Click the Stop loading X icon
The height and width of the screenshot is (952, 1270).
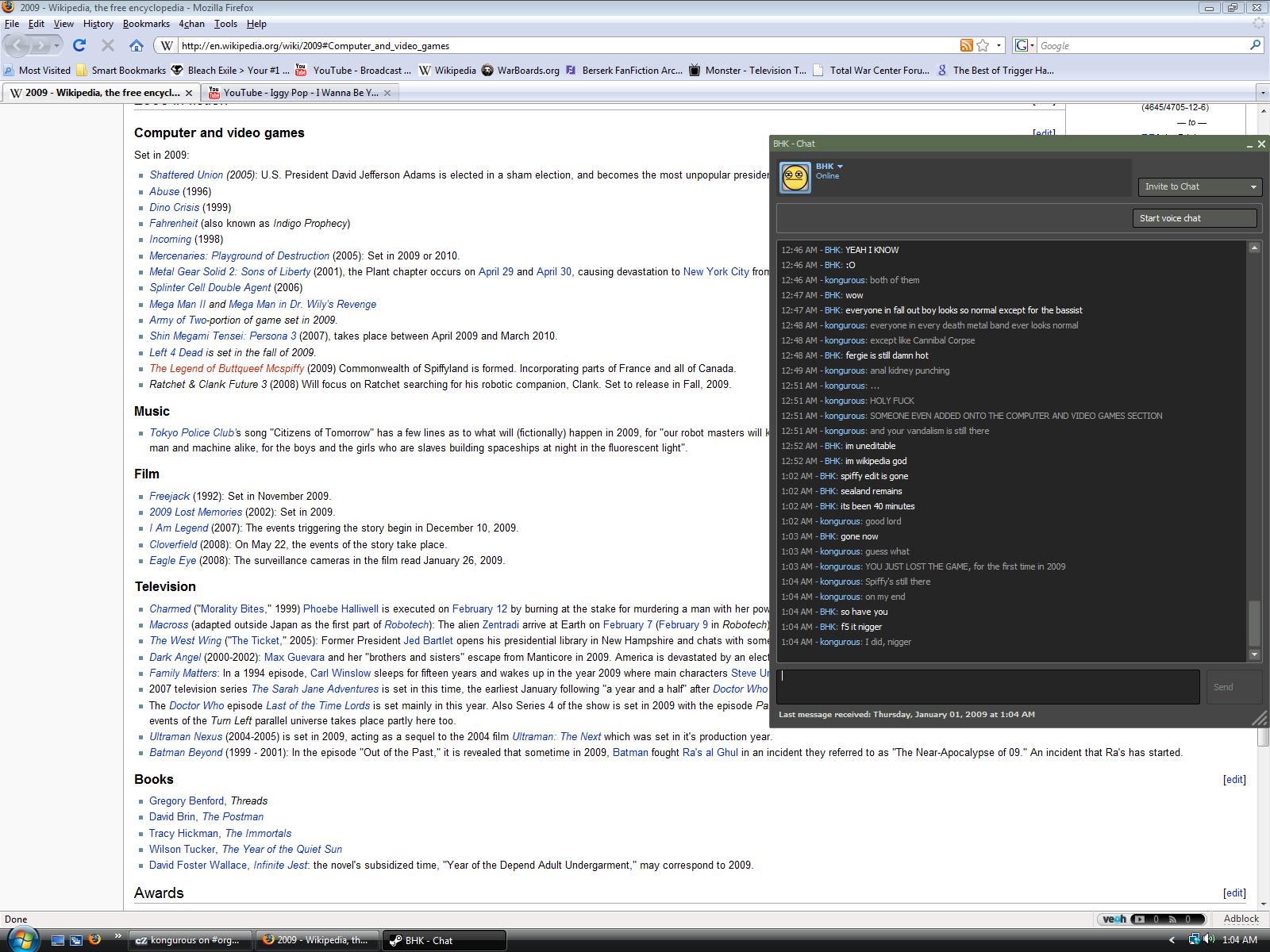point(108,45)
